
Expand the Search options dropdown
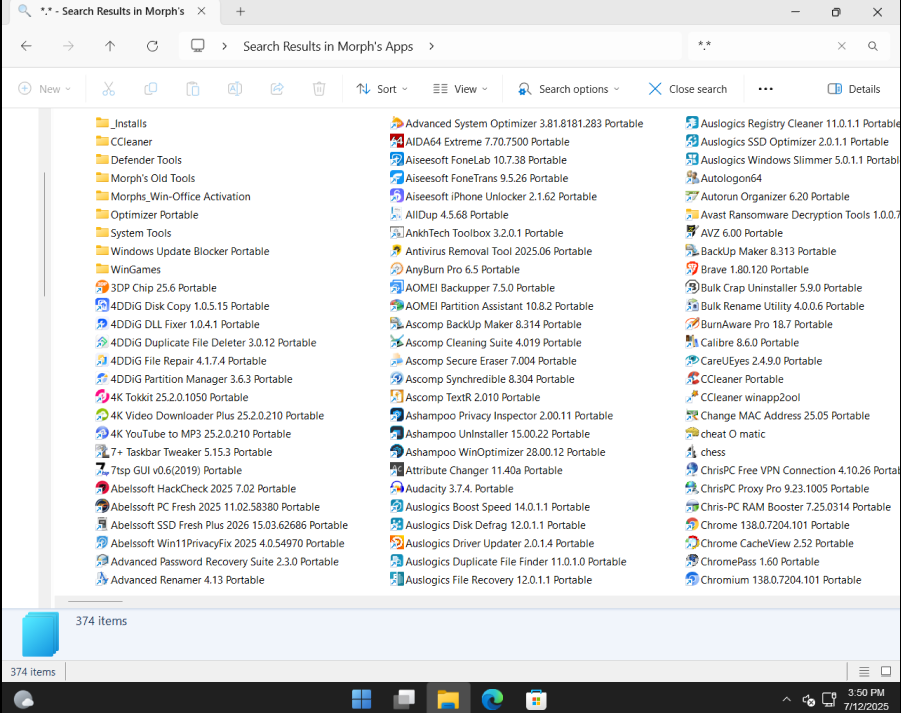pyautogui.click(x=568, y=89)
